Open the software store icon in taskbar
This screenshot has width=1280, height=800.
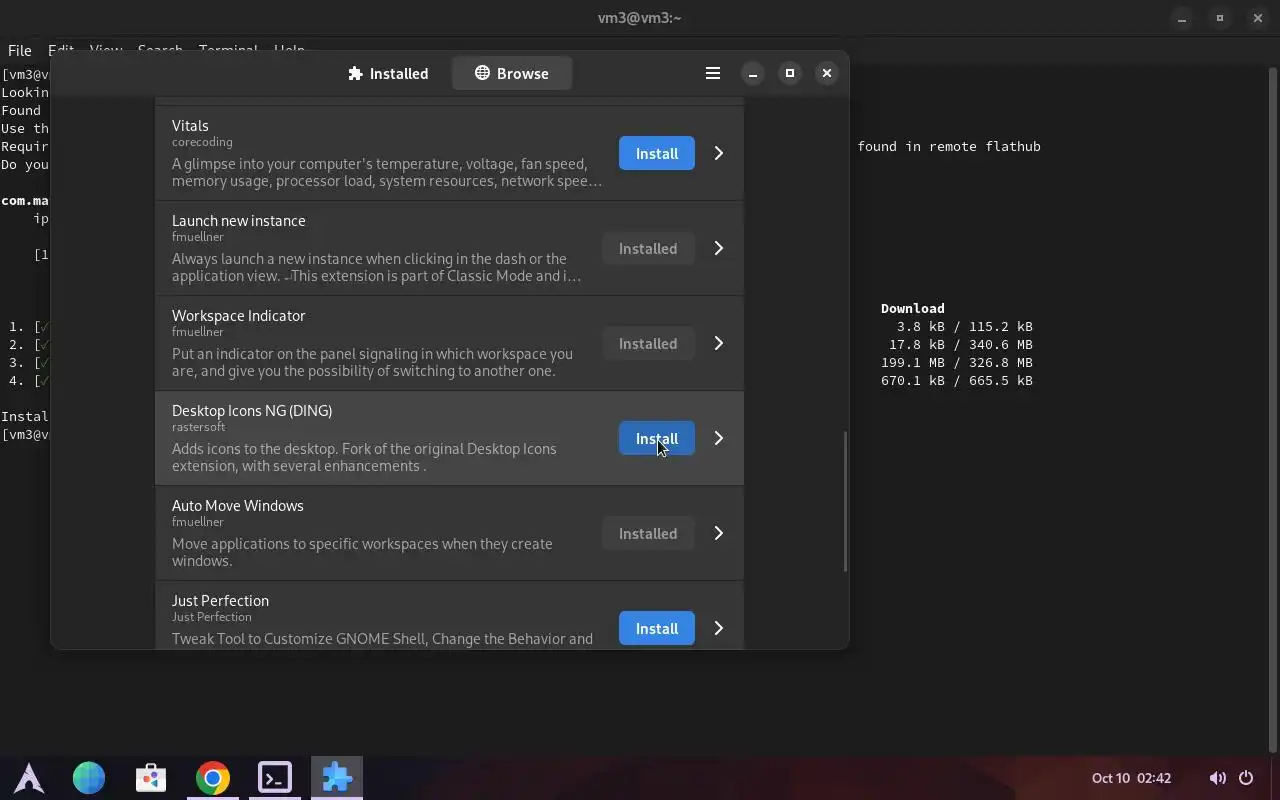151,777
